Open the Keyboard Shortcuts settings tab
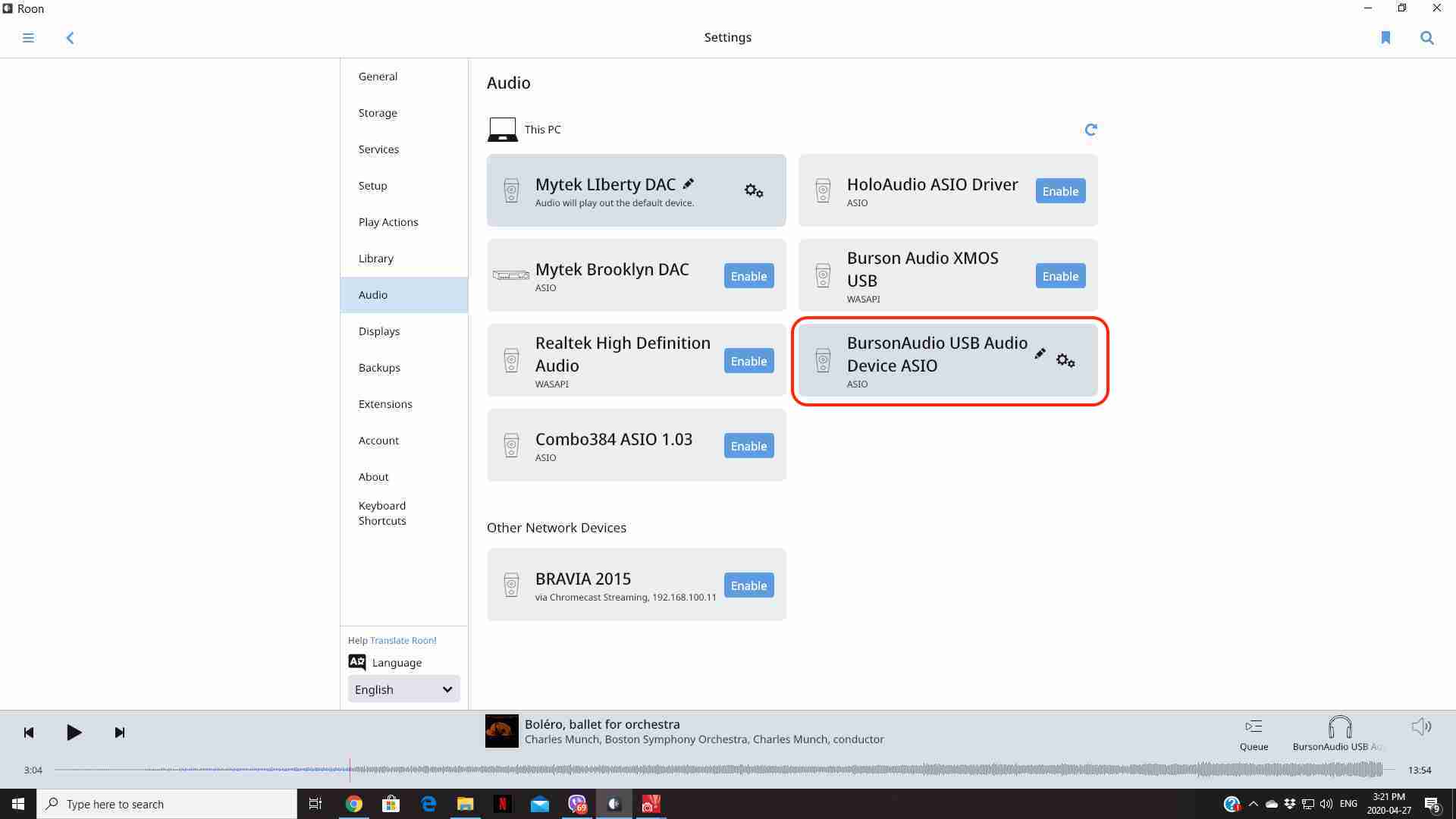This screenshot has width=1456, height=819. click(404, 513)
